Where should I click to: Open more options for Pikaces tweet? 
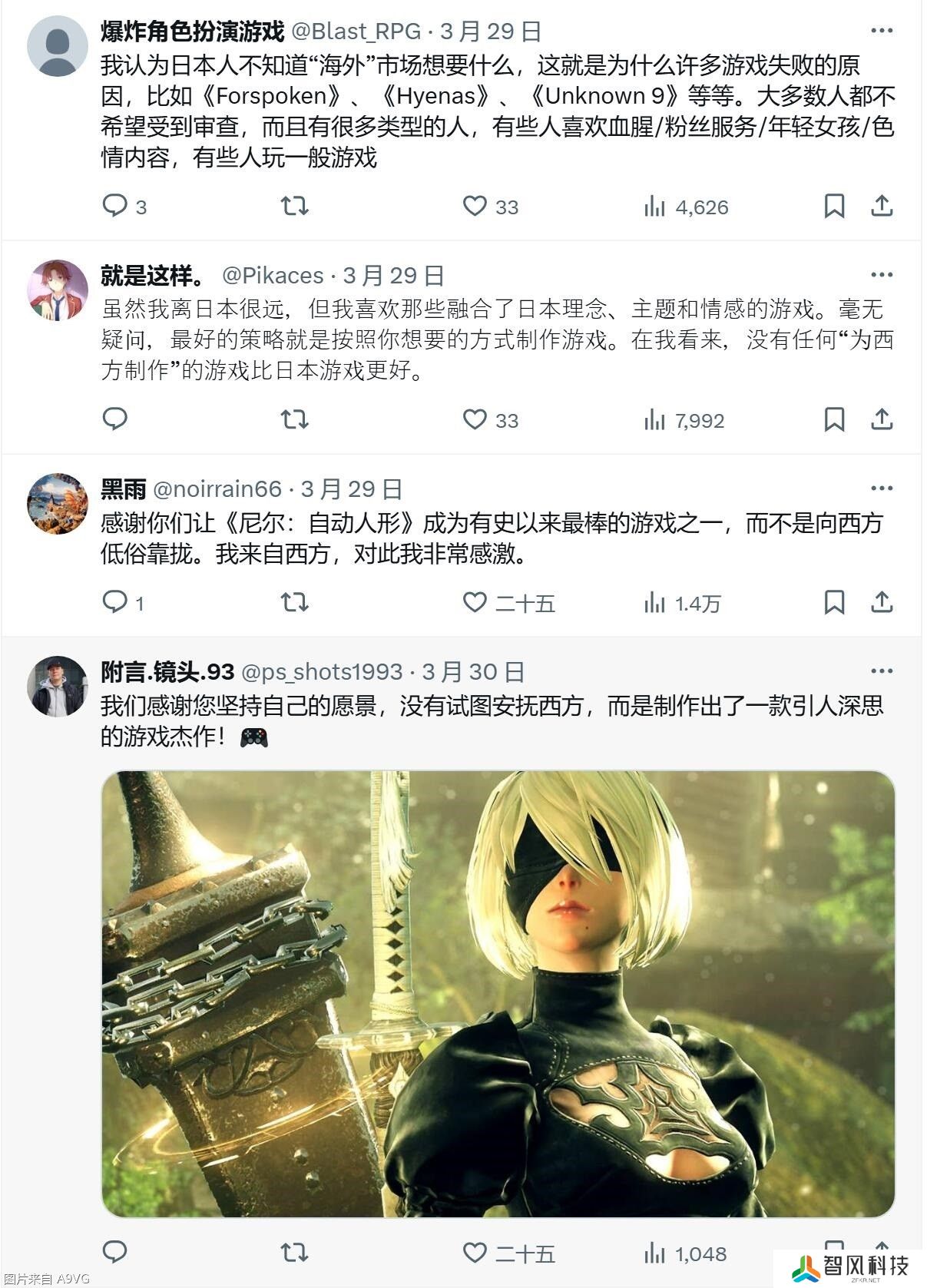pos(882,275)
